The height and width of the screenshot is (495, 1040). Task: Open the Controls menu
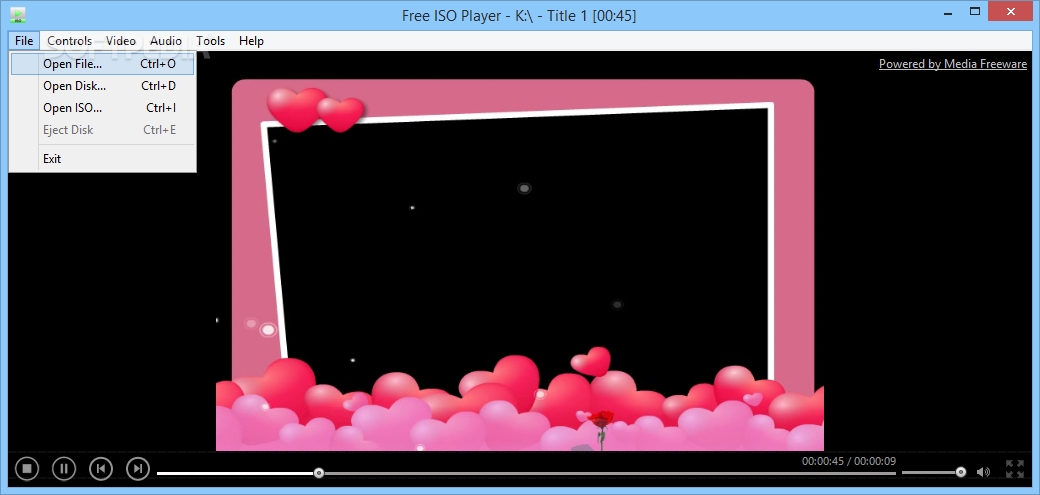[70, 40]
